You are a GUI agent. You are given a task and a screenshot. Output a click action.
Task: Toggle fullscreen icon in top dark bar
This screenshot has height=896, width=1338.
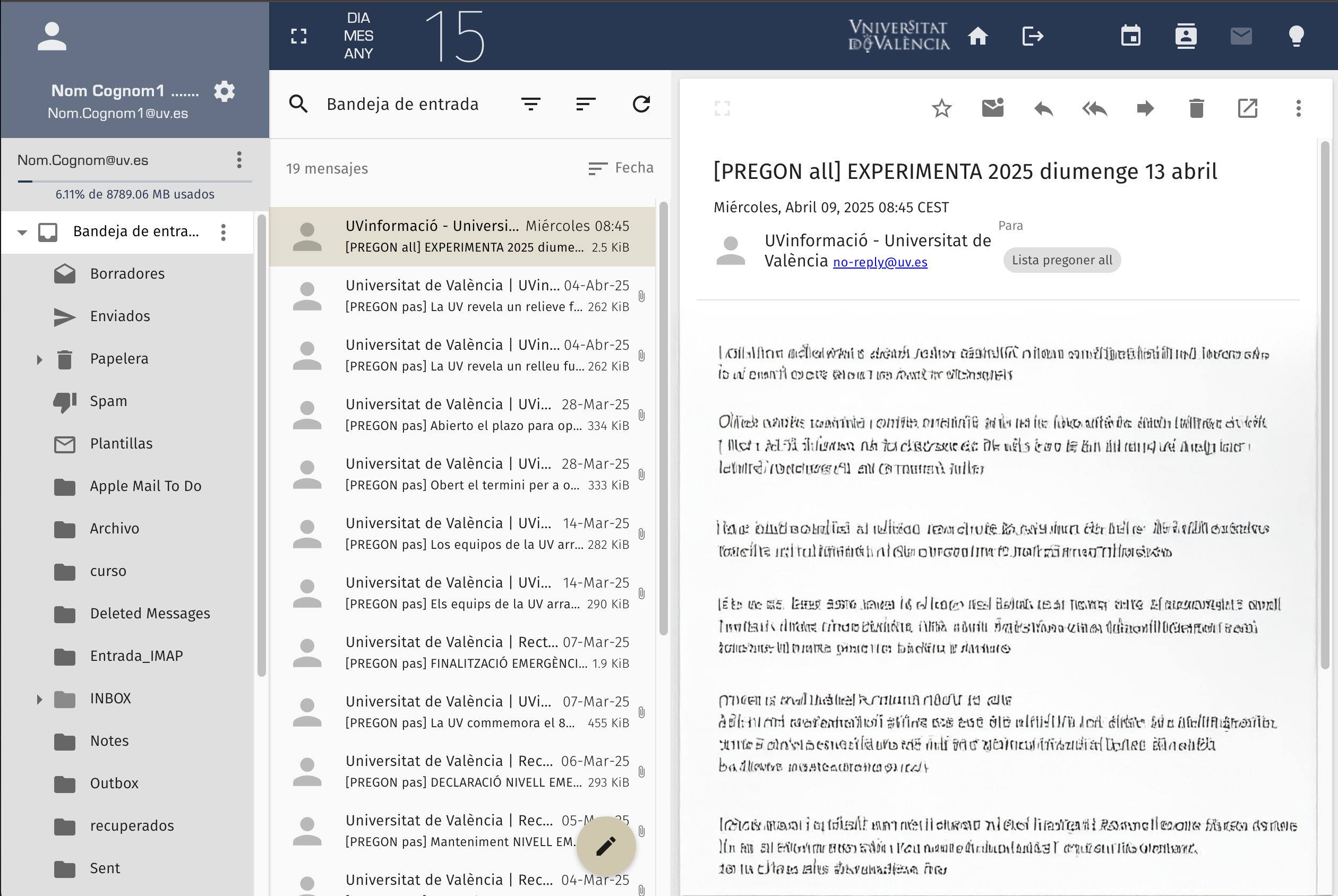[x=298, y=37]
